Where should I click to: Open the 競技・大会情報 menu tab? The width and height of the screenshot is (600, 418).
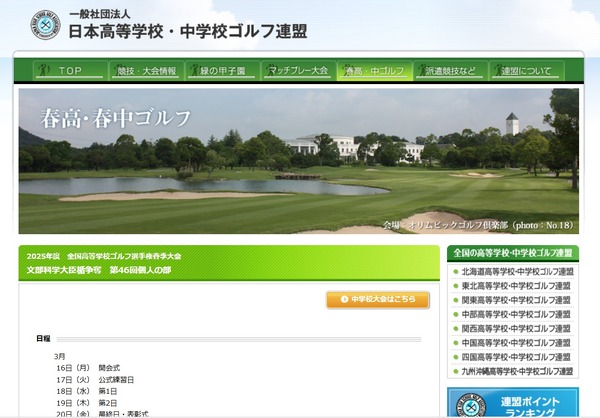(x=146, y=70)
